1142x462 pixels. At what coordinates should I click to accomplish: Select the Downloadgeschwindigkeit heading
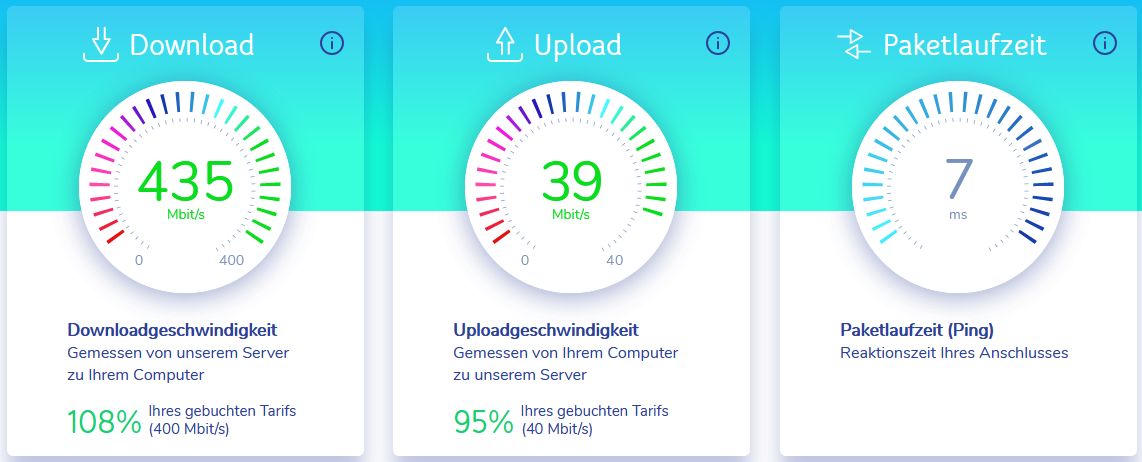(173, 330)
